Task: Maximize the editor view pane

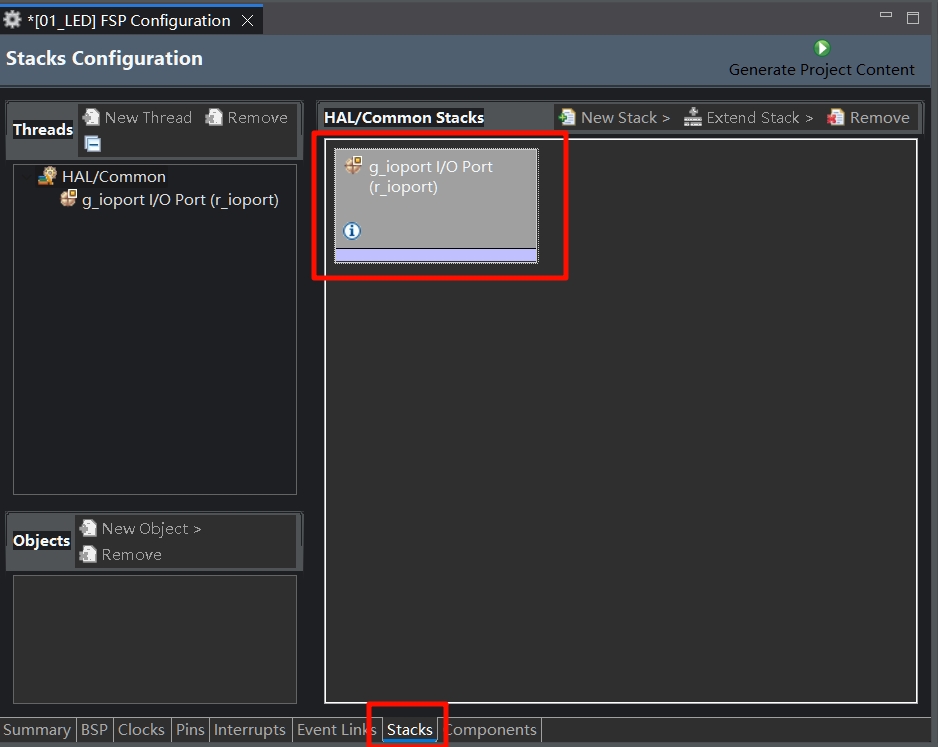Action: [912, 17]
